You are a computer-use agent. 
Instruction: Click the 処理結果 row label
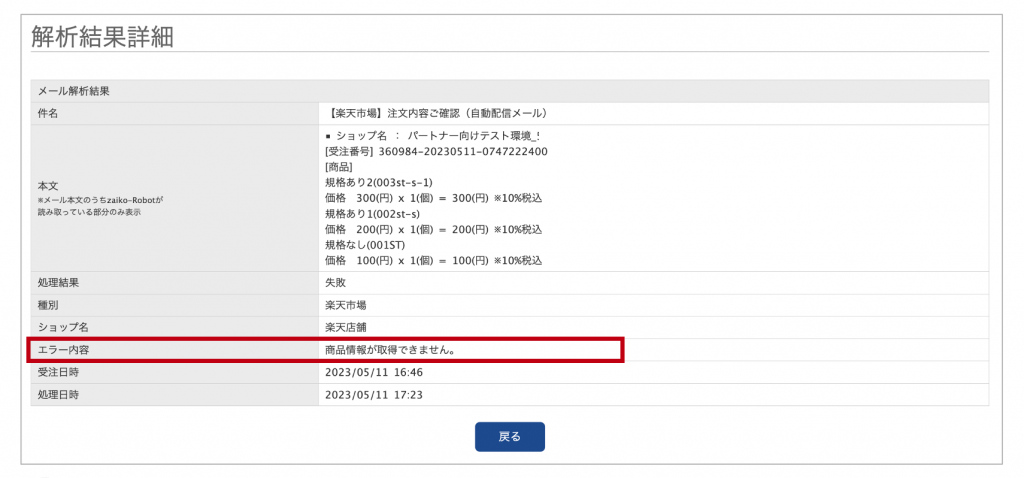58,283
